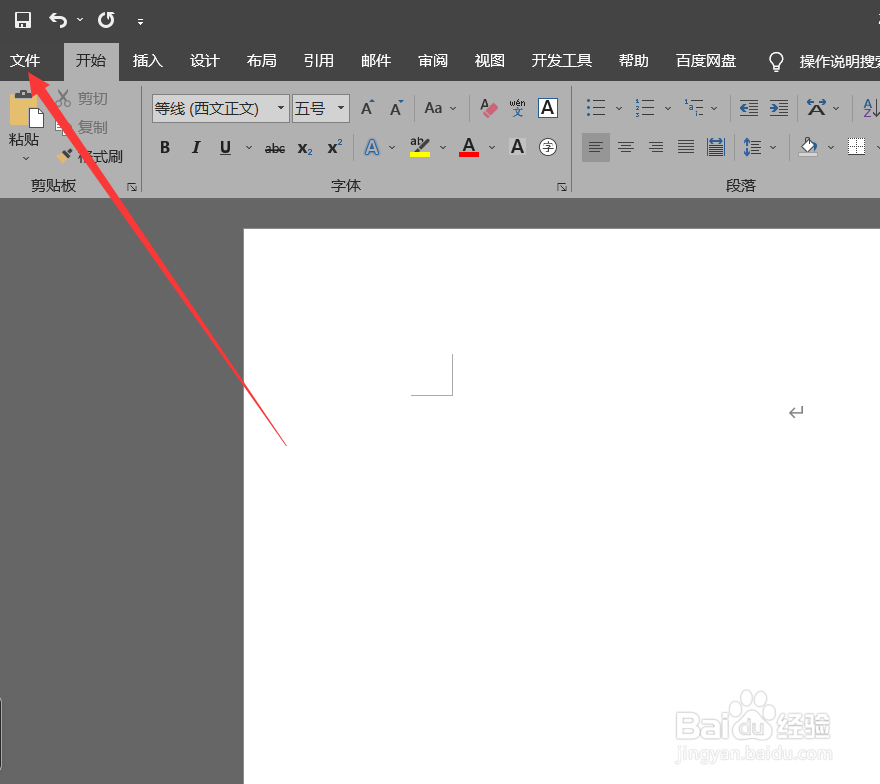
Task: Click the shading paint bucket icon
Action: (x=808, y=148)
